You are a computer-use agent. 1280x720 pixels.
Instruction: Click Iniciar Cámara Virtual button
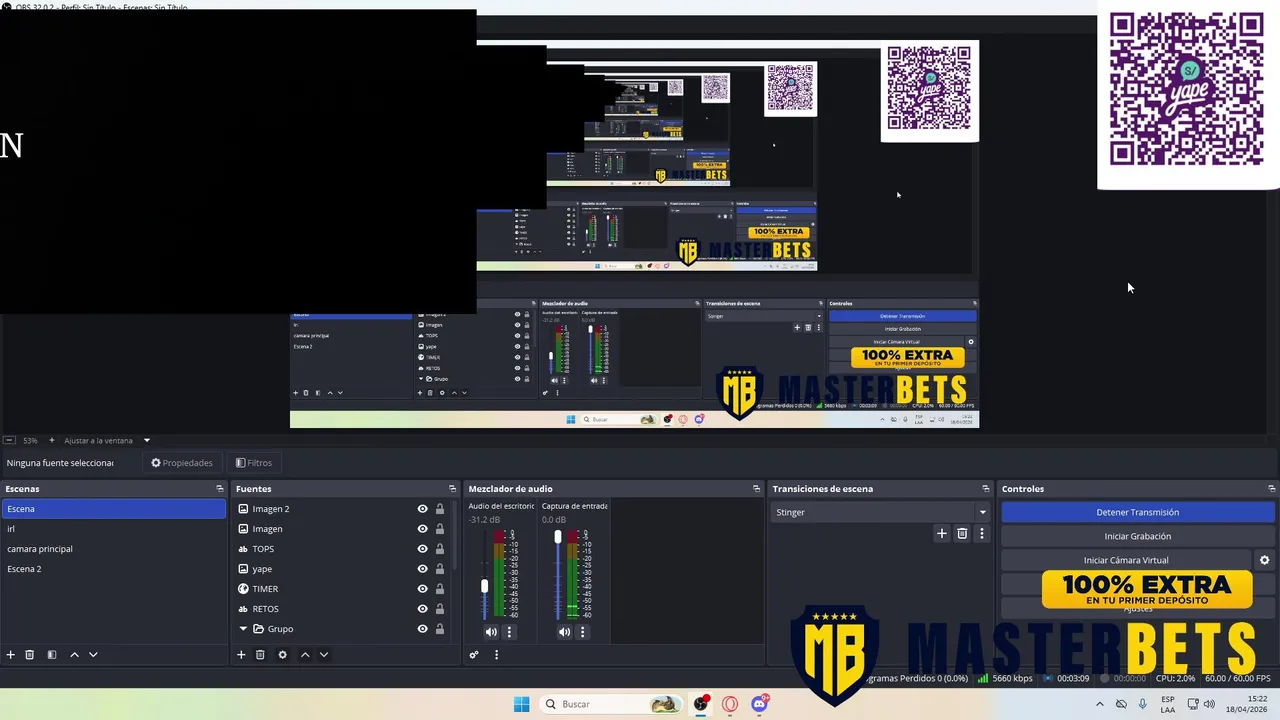pyautogui.click(x=1126, y=560)
